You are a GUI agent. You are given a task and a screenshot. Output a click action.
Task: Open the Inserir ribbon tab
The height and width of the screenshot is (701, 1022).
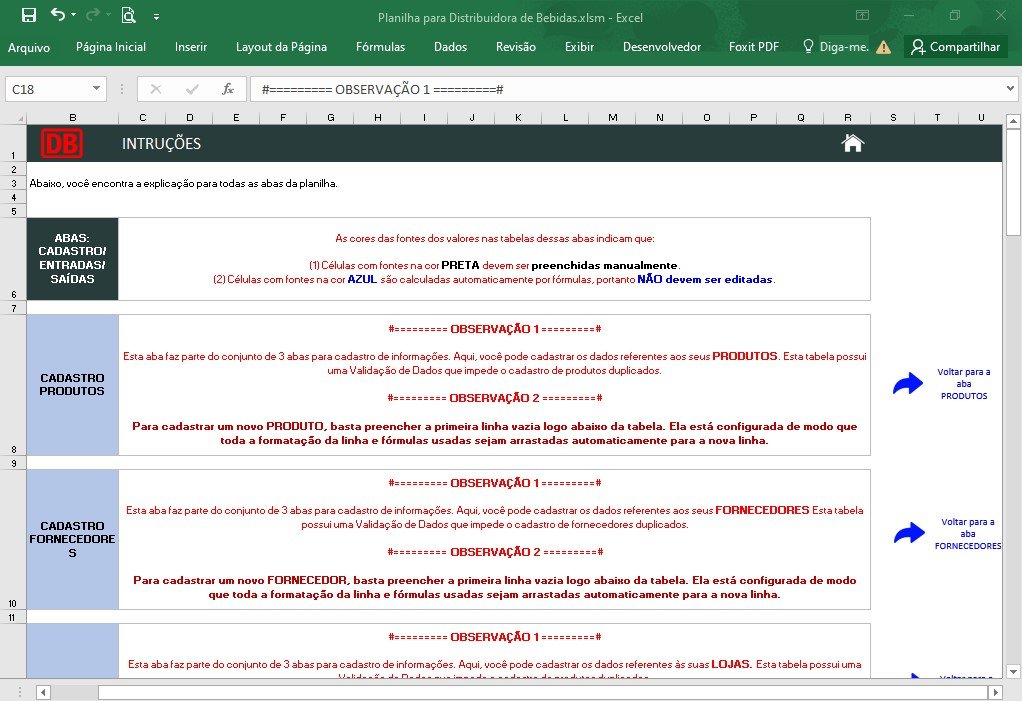191,47
